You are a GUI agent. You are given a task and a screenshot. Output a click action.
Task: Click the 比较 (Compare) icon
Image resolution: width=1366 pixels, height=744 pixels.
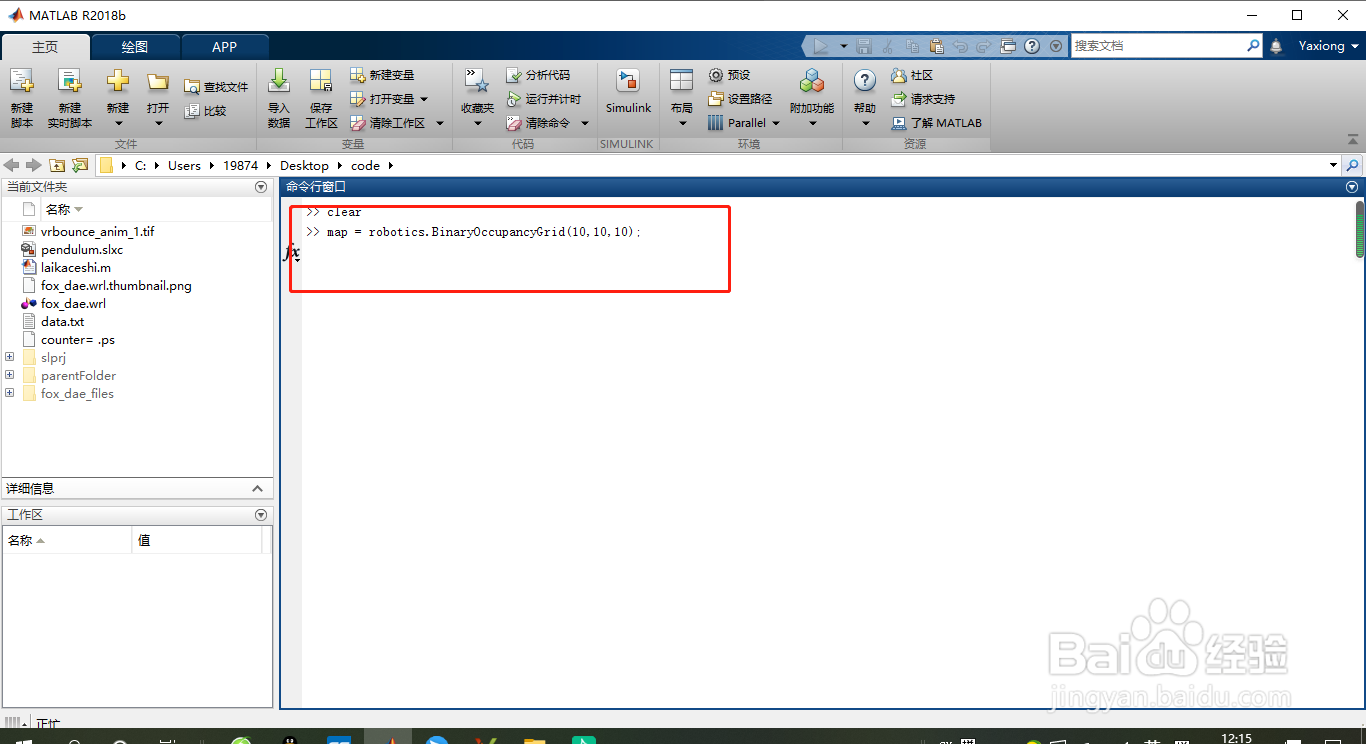(192, 111)
